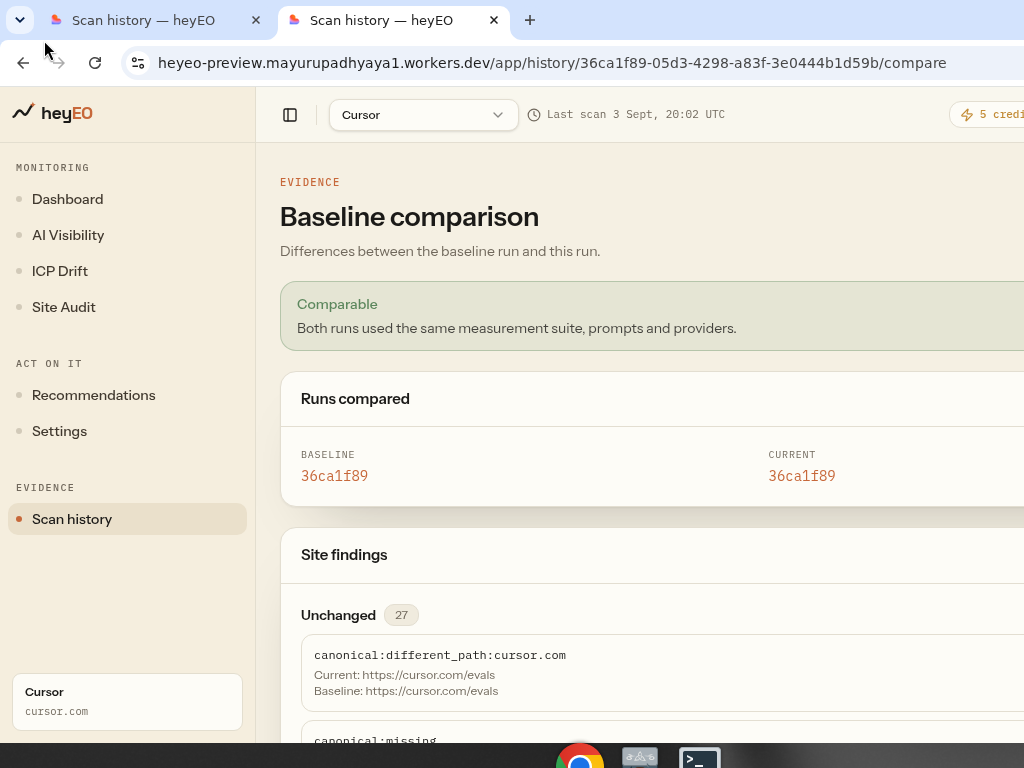Screen dimensions: 1024x768
Task: Open a new browser tab
Action: click(x=530, y=20)
